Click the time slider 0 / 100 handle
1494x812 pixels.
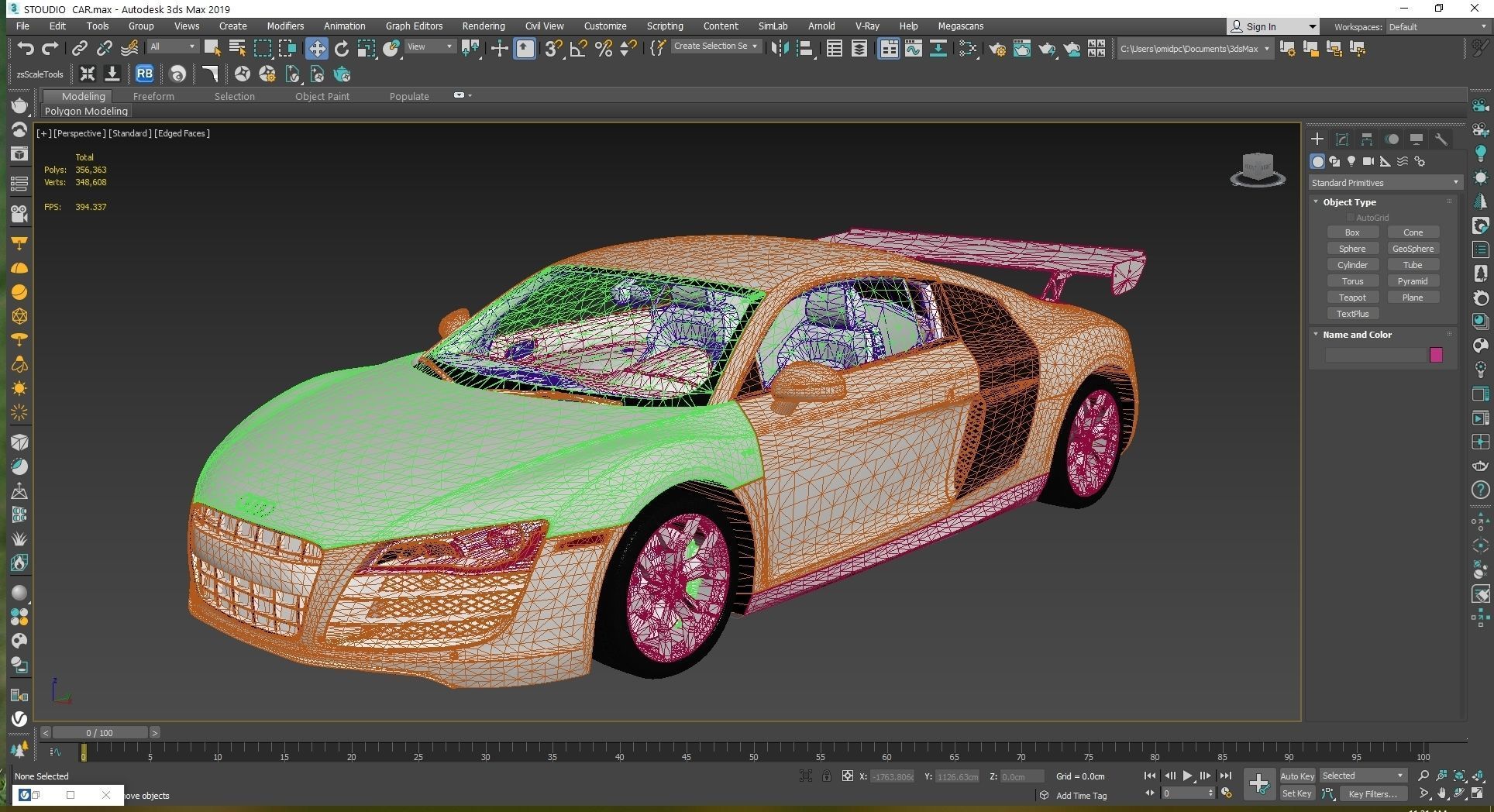point(99,732)
